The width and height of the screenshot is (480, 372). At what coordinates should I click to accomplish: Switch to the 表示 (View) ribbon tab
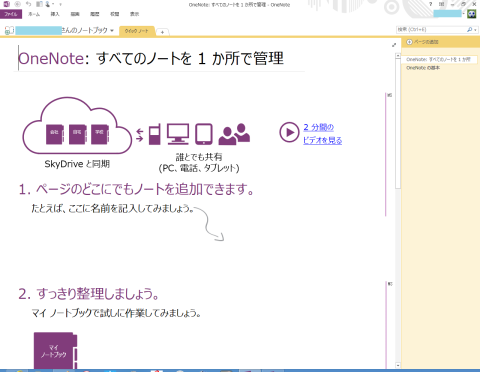coord(134,14)
